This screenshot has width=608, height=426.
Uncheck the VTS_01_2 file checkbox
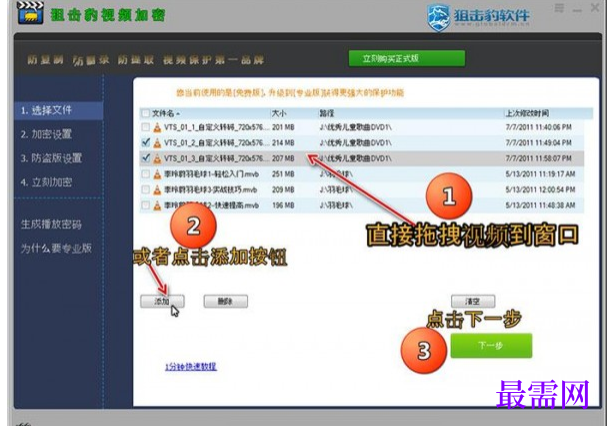(145, 143)
